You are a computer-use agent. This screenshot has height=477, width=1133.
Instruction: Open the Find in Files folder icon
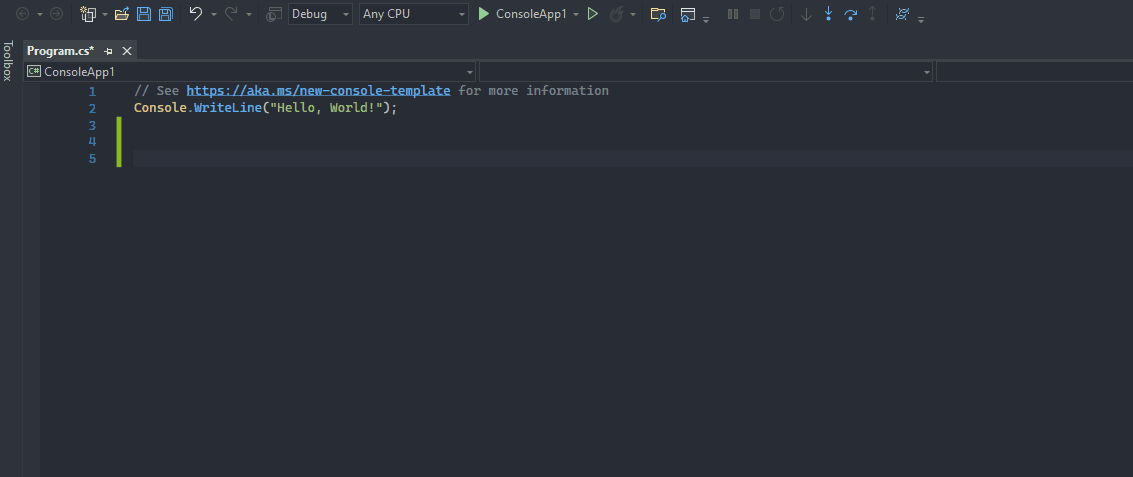pyautogui.click(x=658, y=14)
